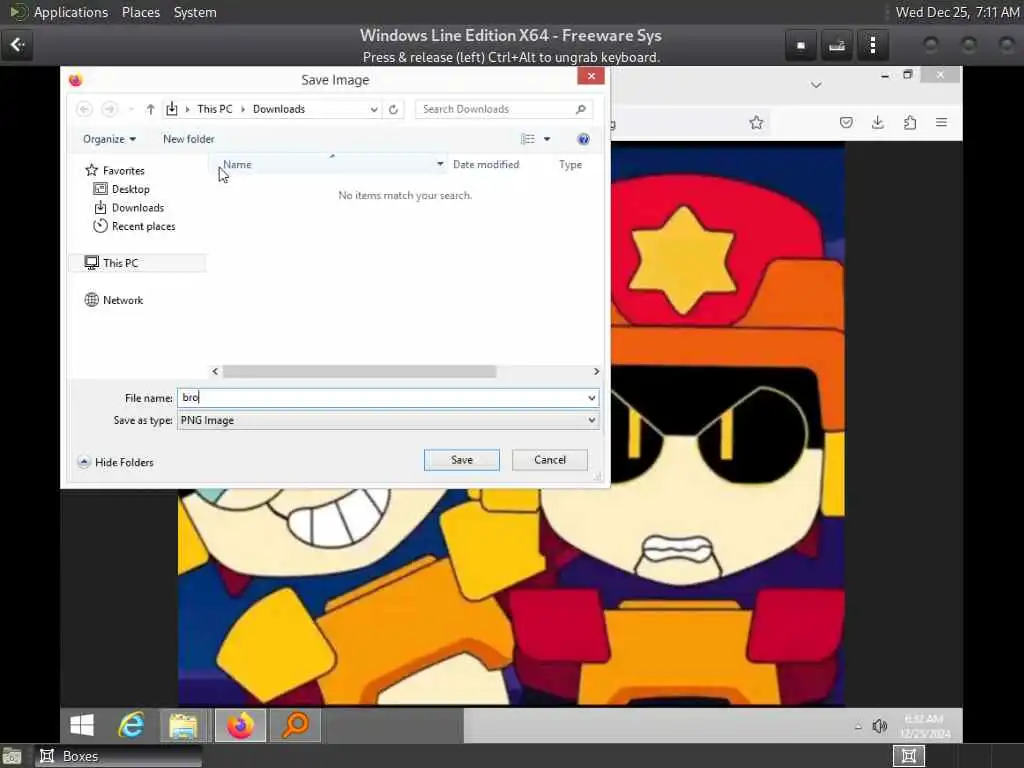Click the Firefox taskbar icon

240,726
